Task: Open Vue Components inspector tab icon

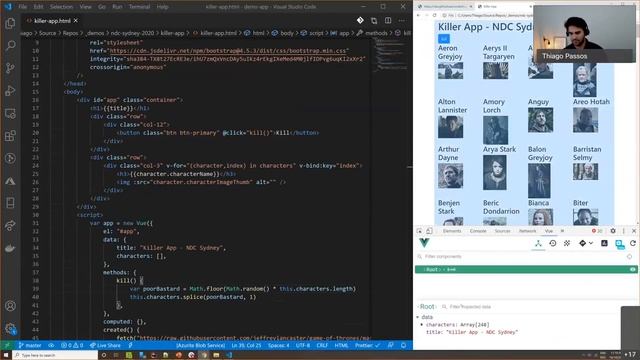Action: point(538,244)
